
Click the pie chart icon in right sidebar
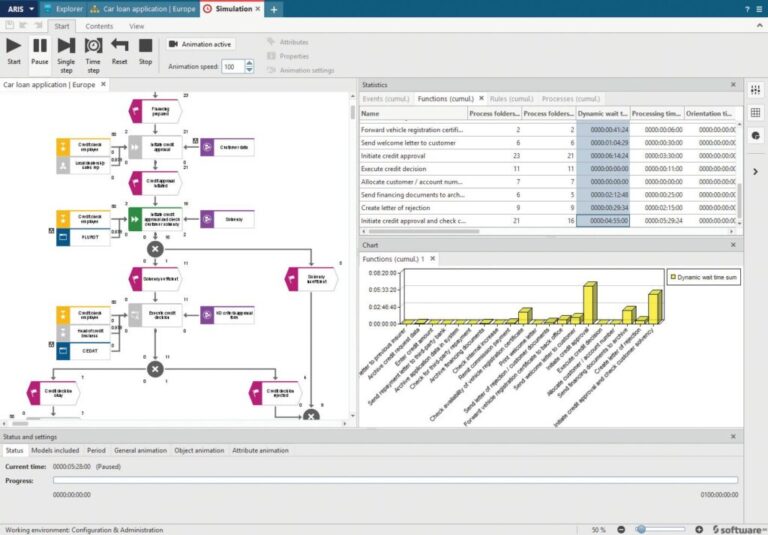(755, 135)
